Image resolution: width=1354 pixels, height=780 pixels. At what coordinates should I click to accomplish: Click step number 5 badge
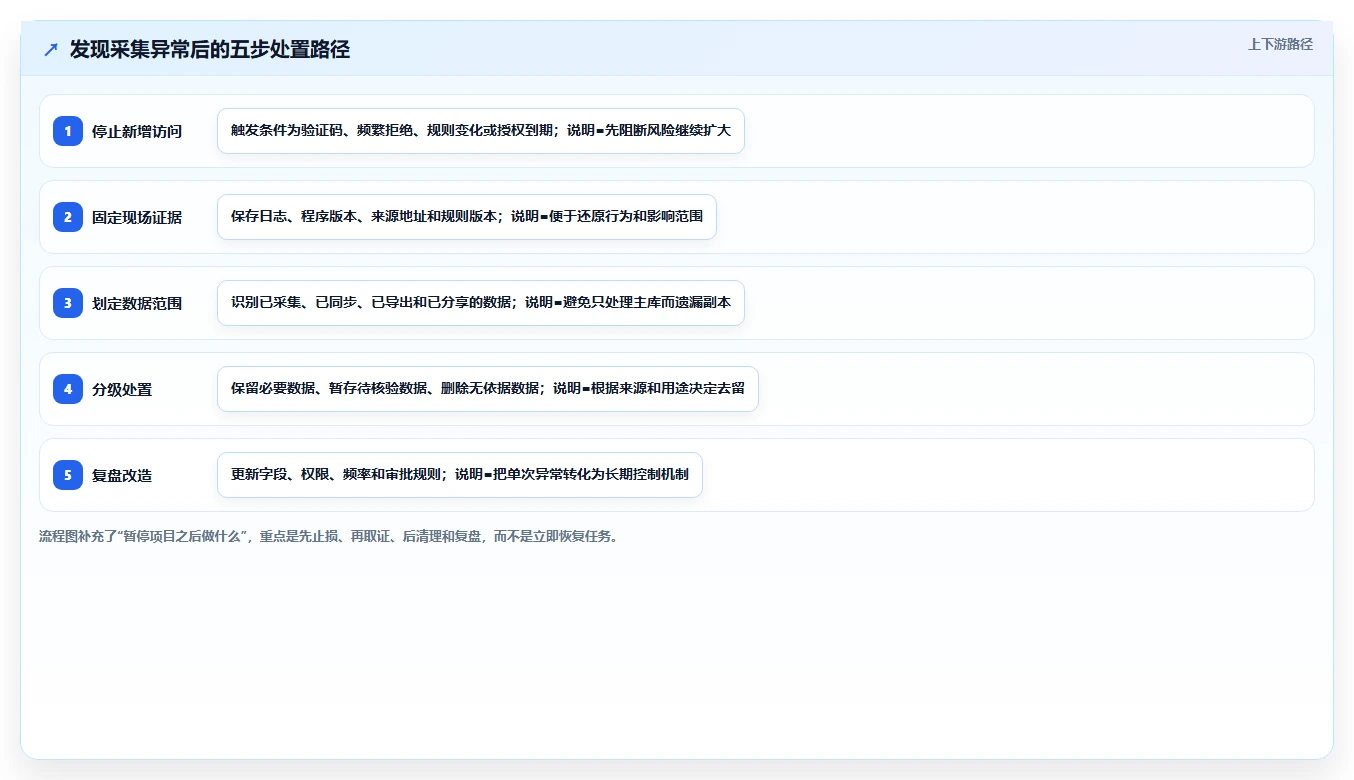pos(68,475)
